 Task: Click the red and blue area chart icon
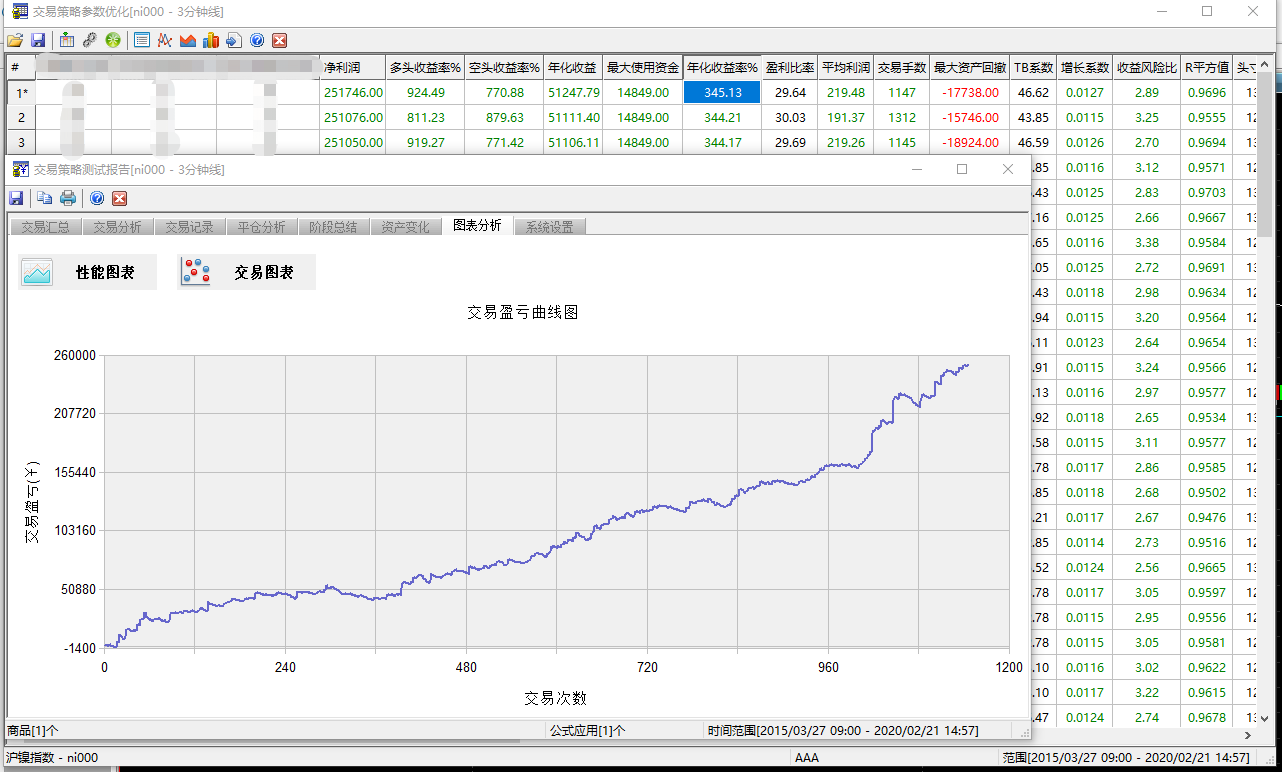click(x=187, y=40)
